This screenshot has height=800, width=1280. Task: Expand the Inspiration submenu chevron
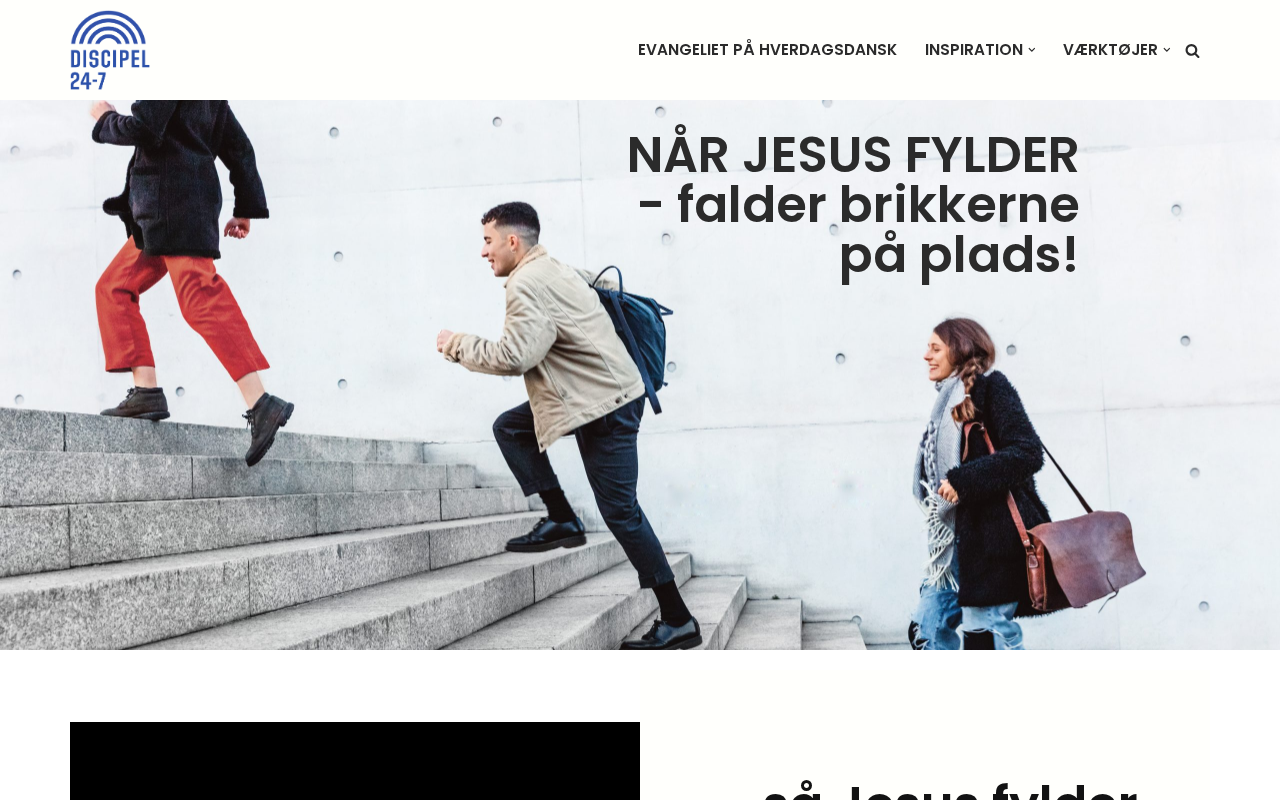click(x=1032, y=50)
